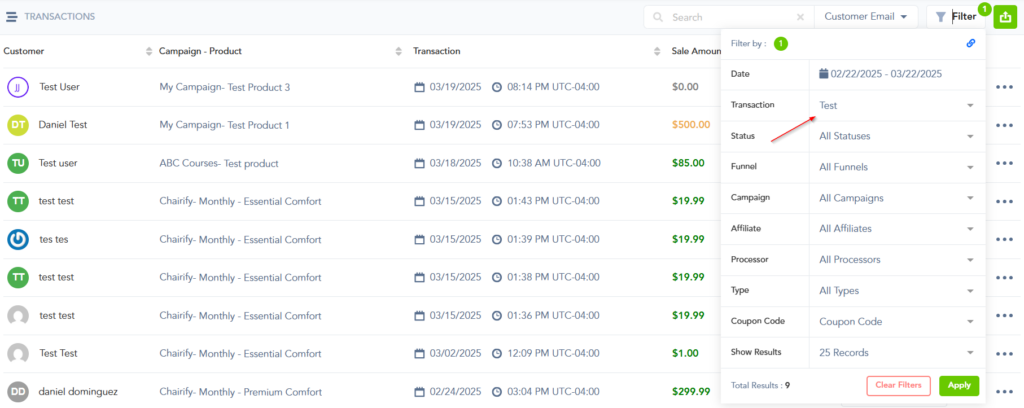Click the calendar icon in Date filter
This screenshot has width=1024, height=408.
pos(823,74)
